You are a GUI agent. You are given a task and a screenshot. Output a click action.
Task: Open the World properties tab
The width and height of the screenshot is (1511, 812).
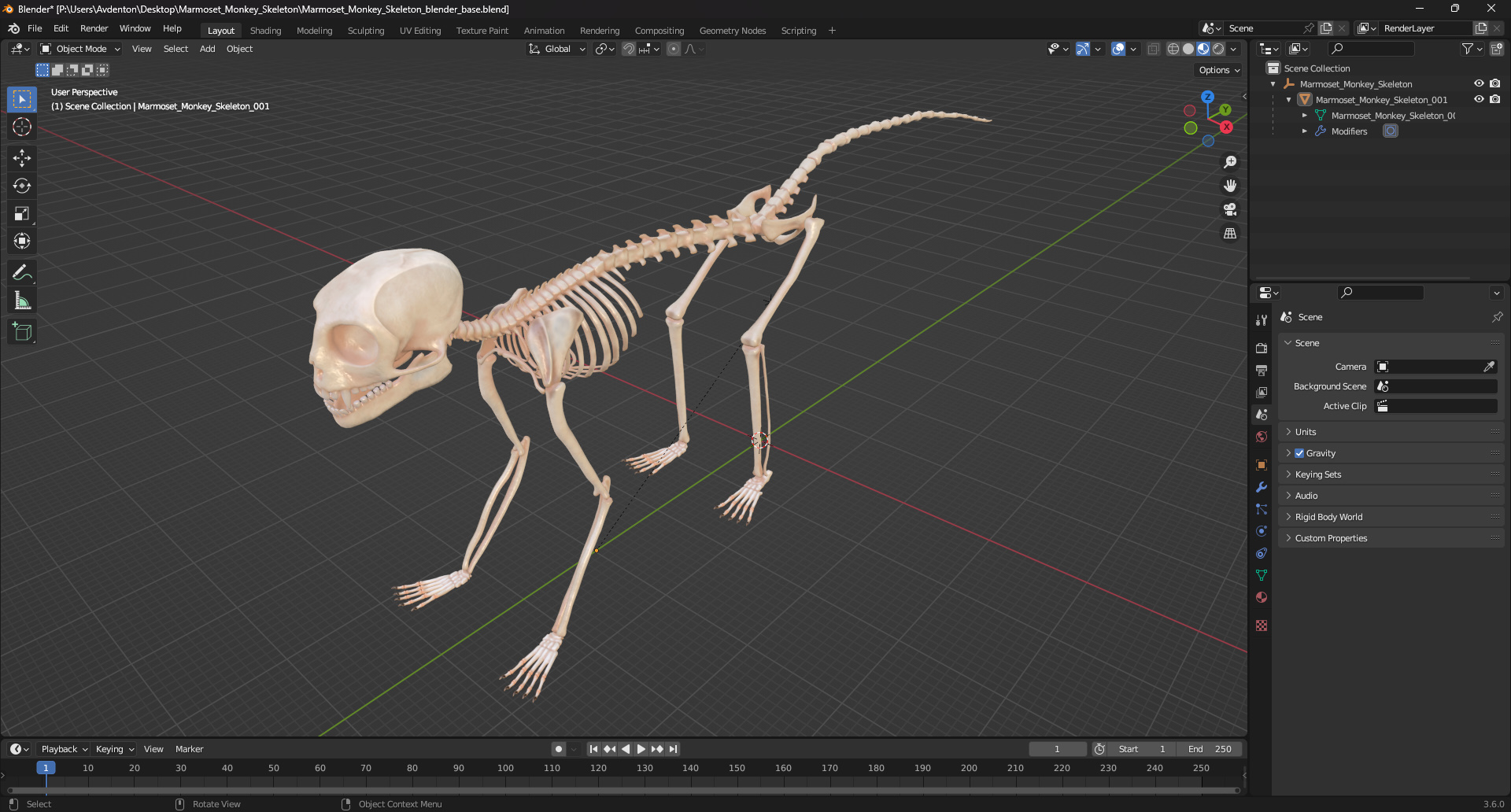[1262, 437]
